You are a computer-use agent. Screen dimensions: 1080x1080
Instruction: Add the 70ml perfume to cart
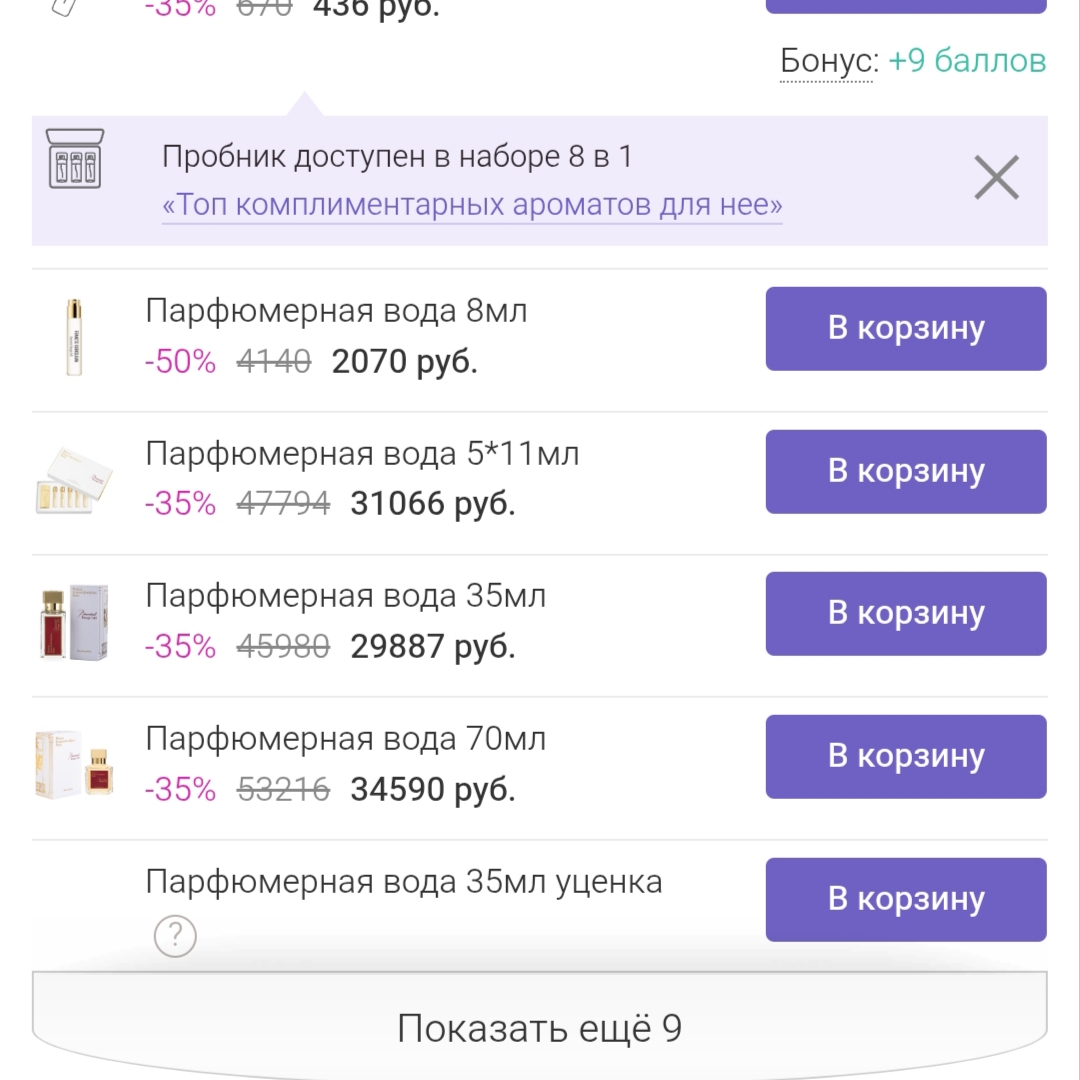(x=906, y=757)
